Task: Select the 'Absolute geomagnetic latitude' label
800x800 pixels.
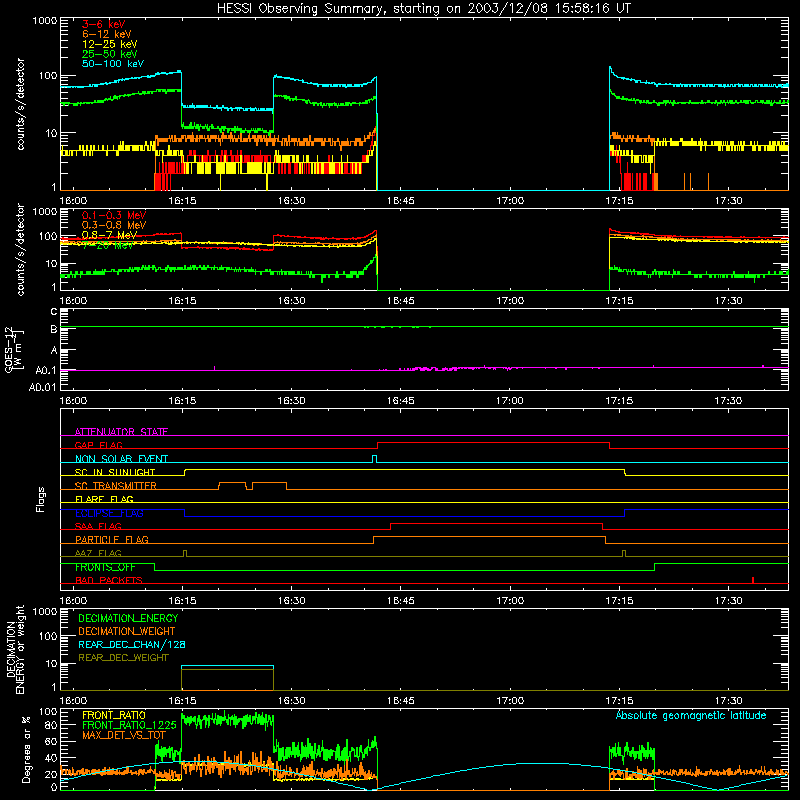Action: (691, 715)
